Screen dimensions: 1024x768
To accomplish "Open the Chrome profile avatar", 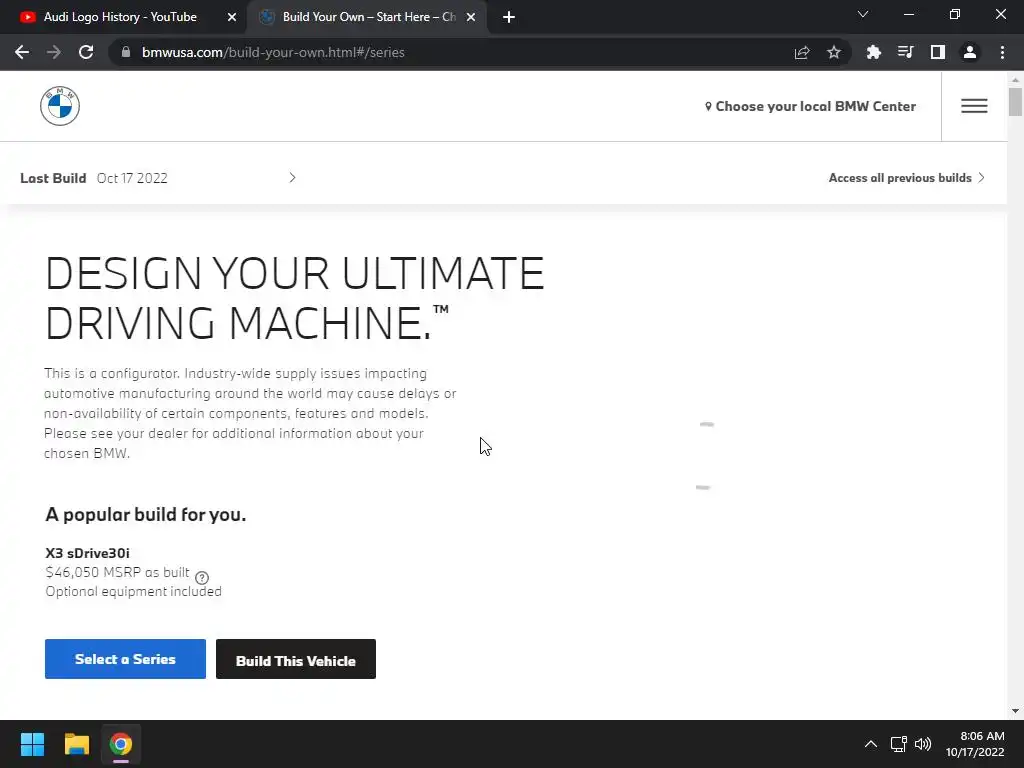I will [970, 52].
